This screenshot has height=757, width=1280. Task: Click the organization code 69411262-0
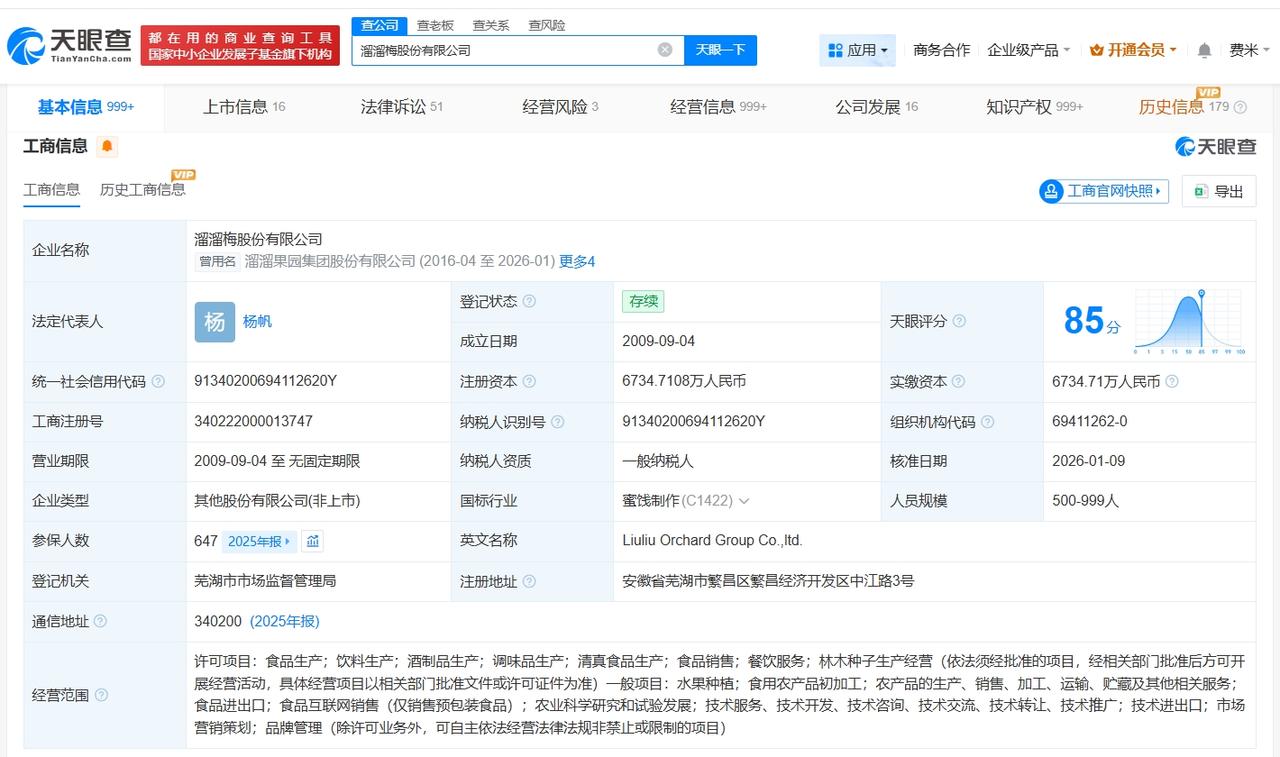1090,422
